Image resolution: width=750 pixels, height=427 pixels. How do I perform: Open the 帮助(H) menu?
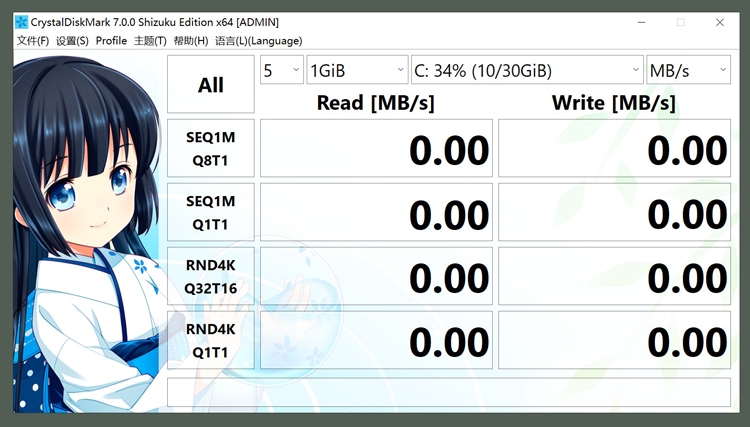coord(191,41)
